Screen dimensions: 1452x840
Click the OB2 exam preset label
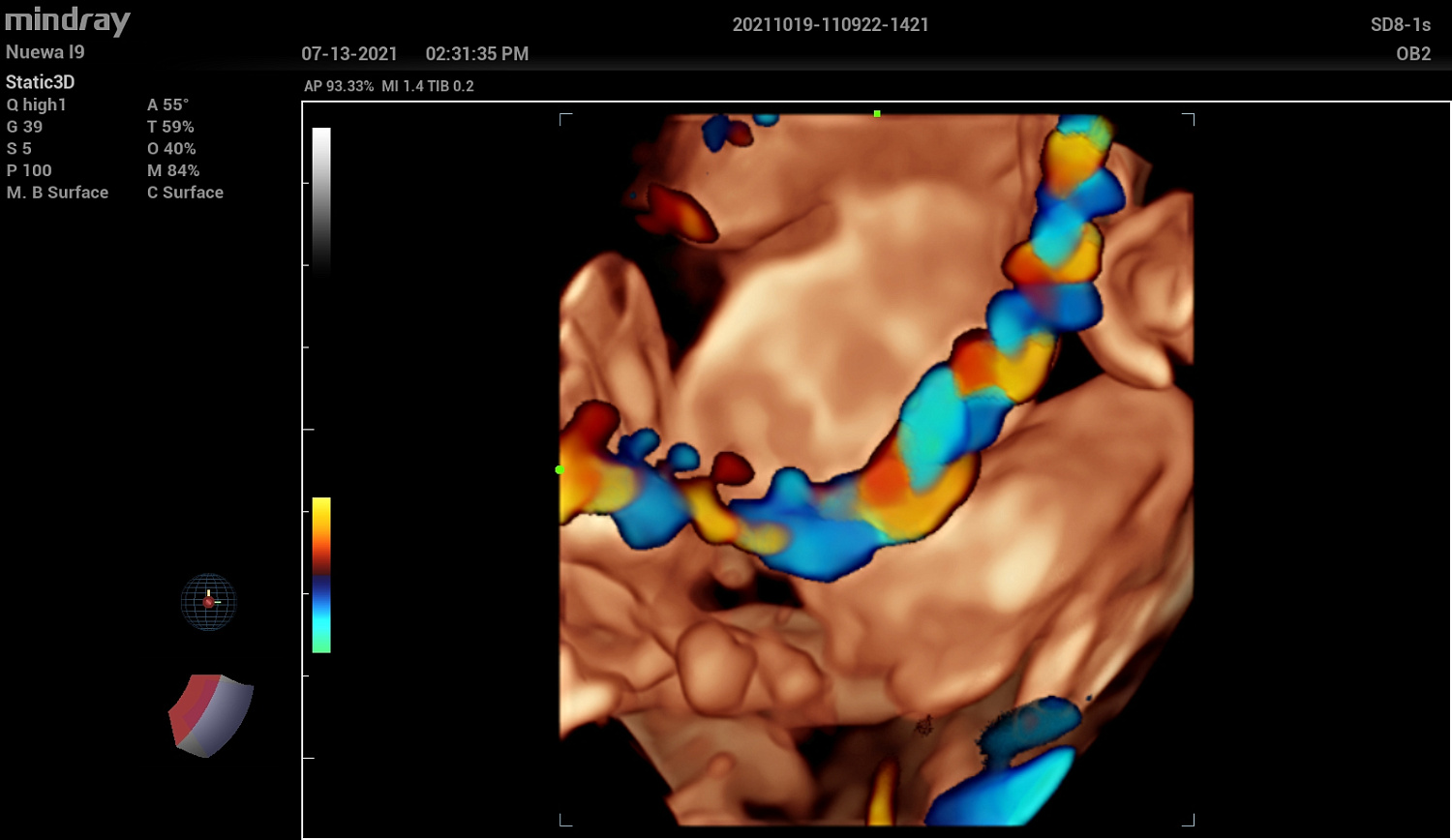tap(1412, 54)
